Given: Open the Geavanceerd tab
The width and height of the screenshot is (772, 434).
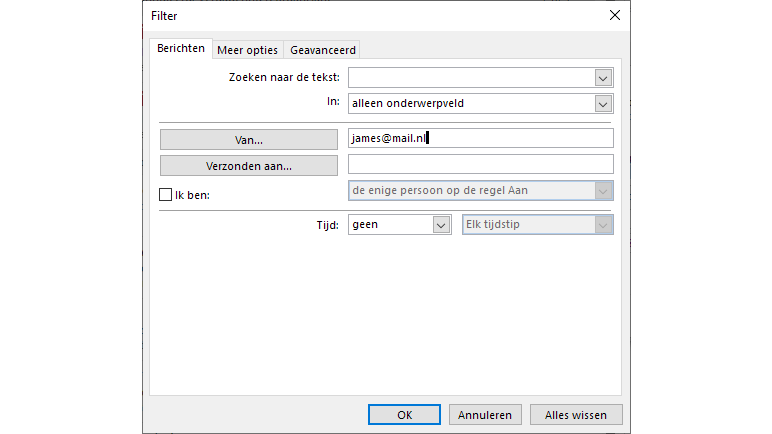Looking at the screenshot, I should (322, 50).
